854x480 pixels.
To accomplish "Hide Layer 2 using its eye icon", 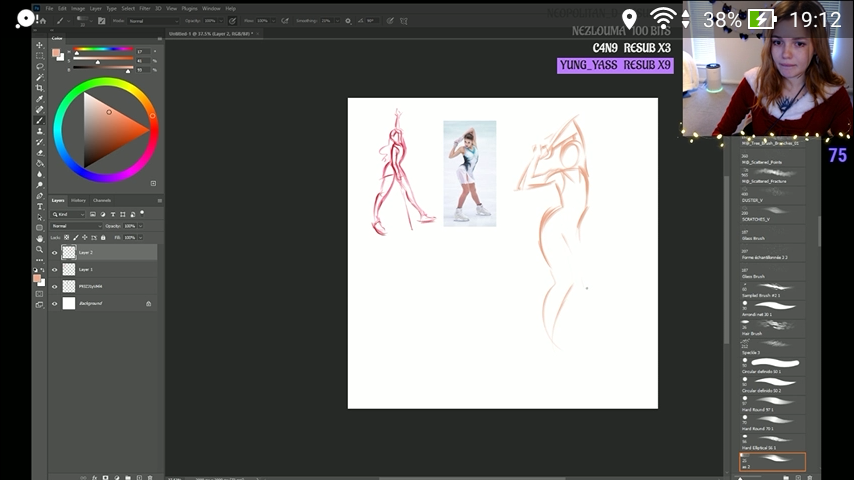I will [55, 253].
